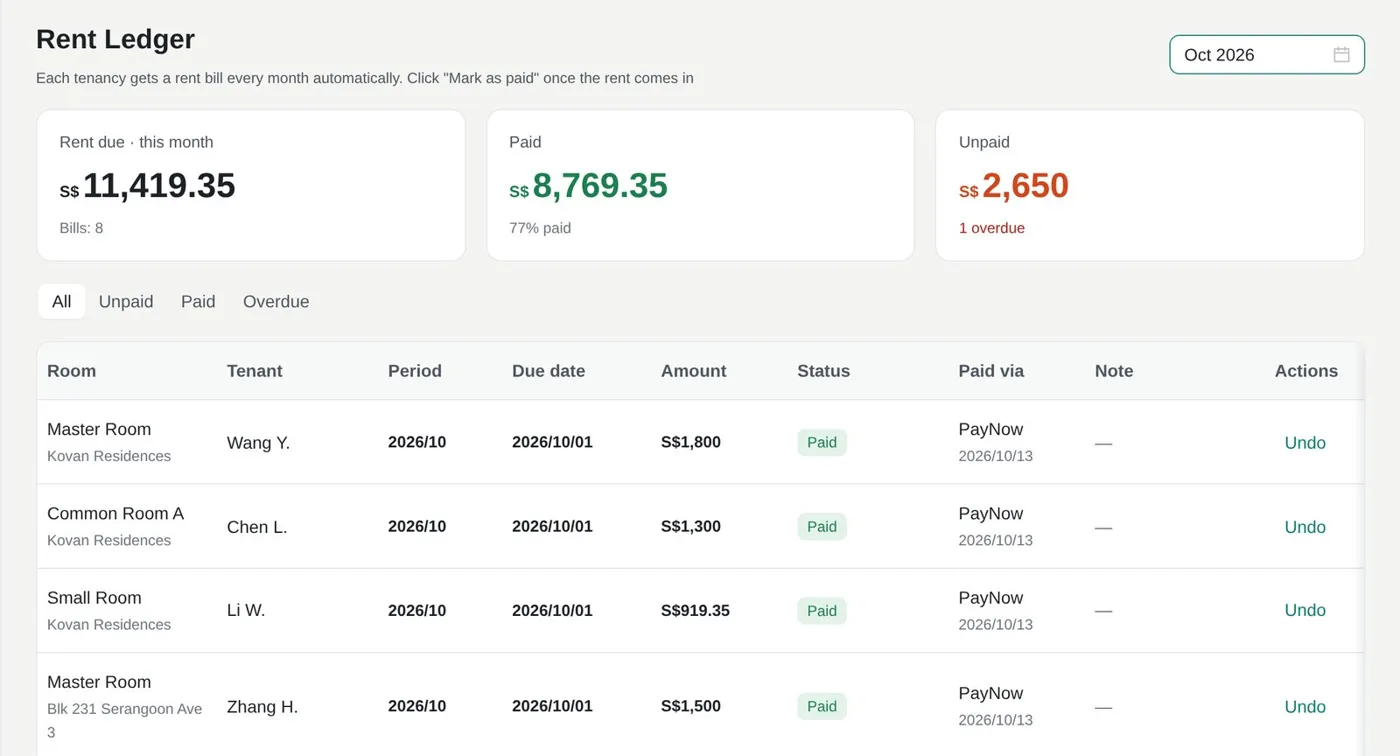Click the Status column header
This screenshot has width=1400, height=756.
coord(824,371)
